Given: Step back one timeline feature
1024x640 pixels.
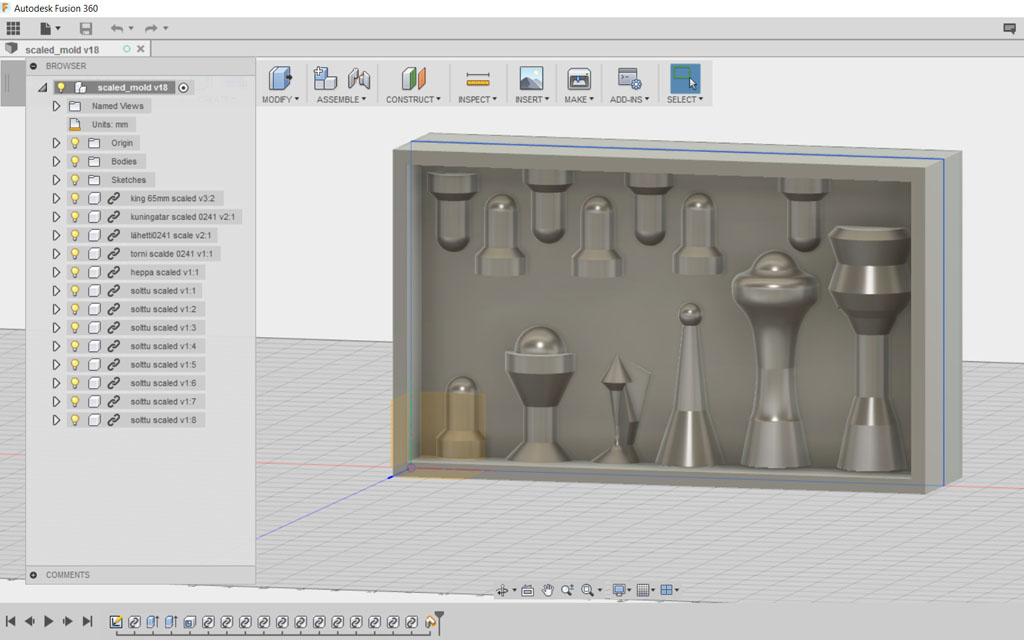Looking at the screenshot, I should pos(29,622).
